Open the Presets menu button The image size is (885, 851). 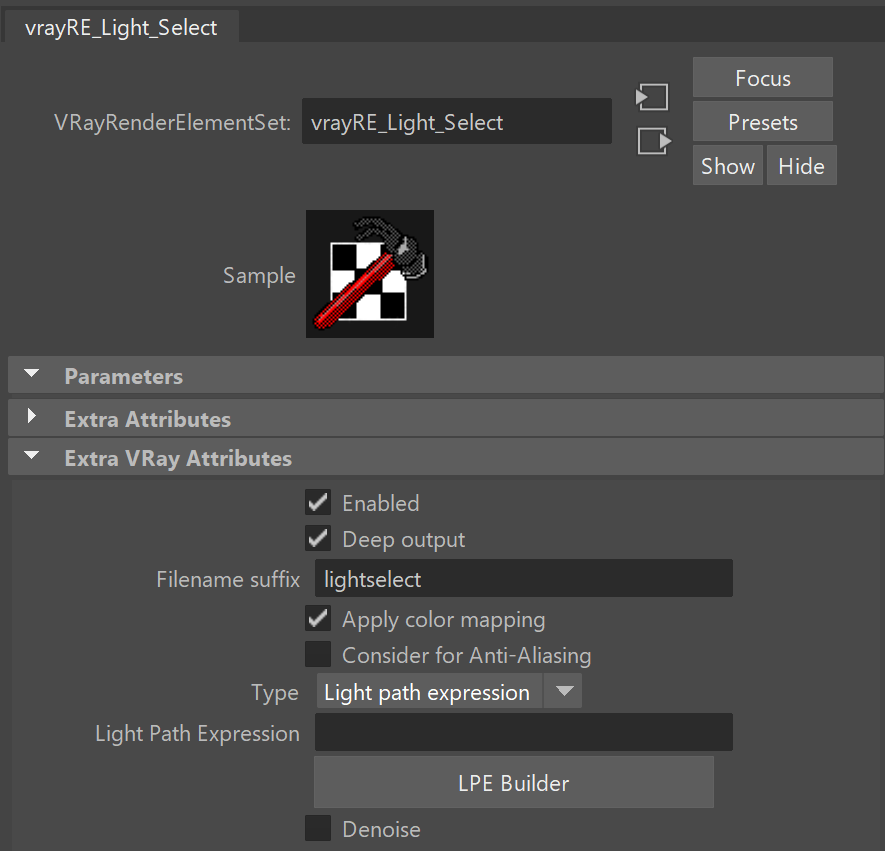pyautogui.click(x=763, y=122)
